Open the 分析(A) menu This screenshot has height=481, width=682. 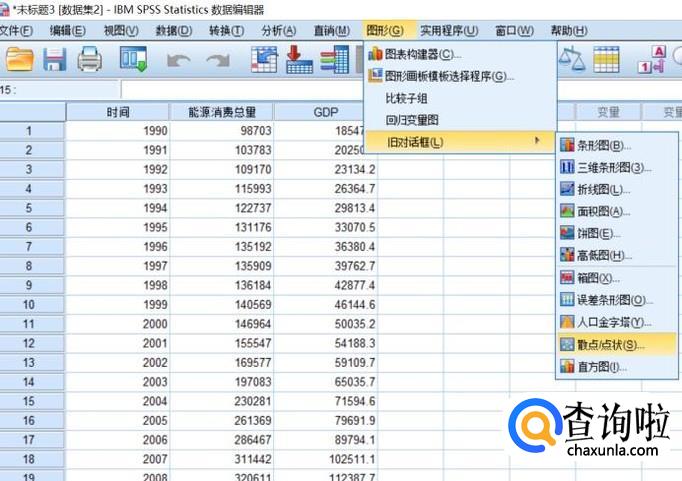[x=279, y=31]
